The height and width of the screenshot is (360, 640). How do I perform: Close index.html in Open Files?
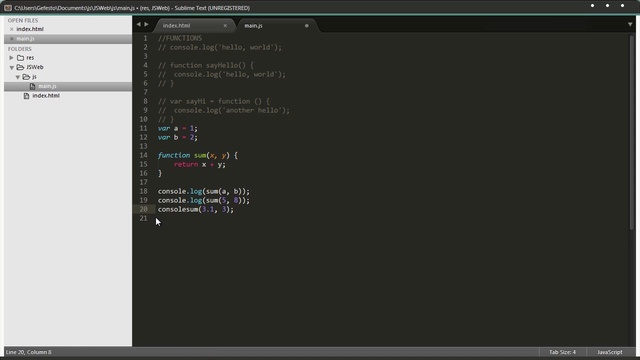[11, 29]
